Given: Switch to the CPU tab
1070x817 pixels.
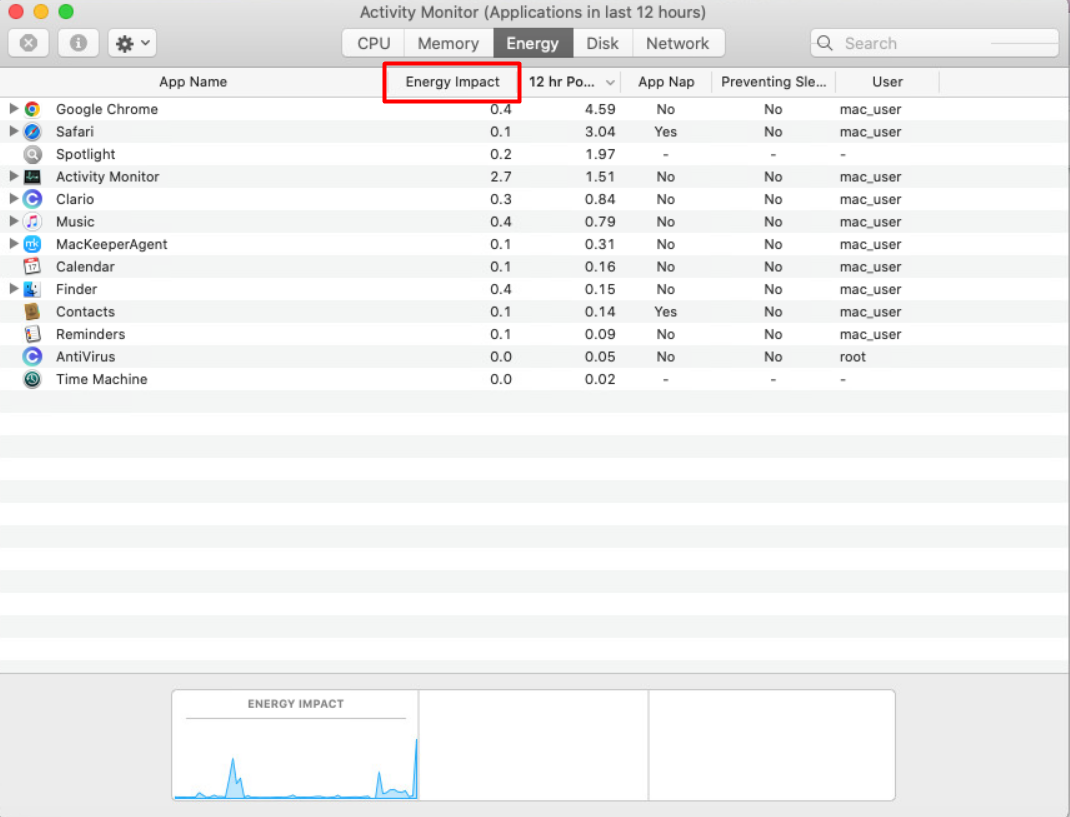Looking at the screenshot, I should coord(373,43).
